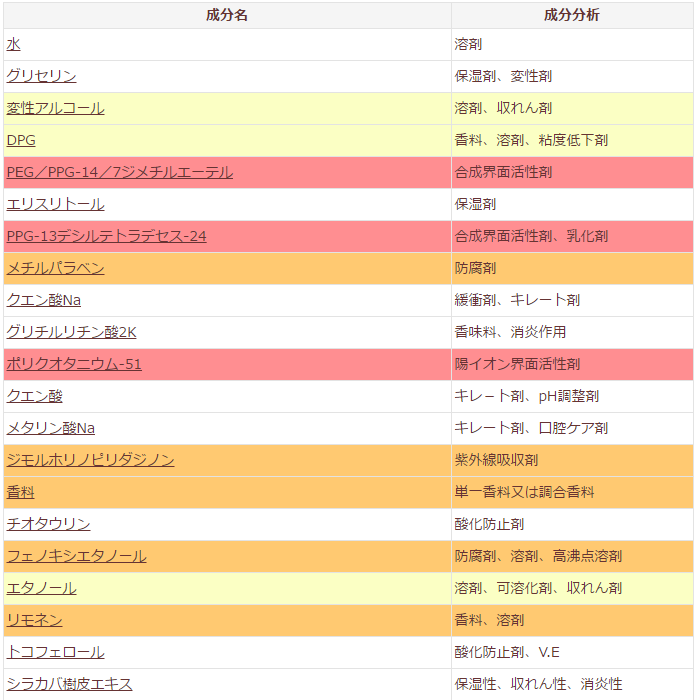Select the 溶剤、可溶化剤、収れん剤 cell
Viewport: 697px width, 700px height.
coord(572,588)
